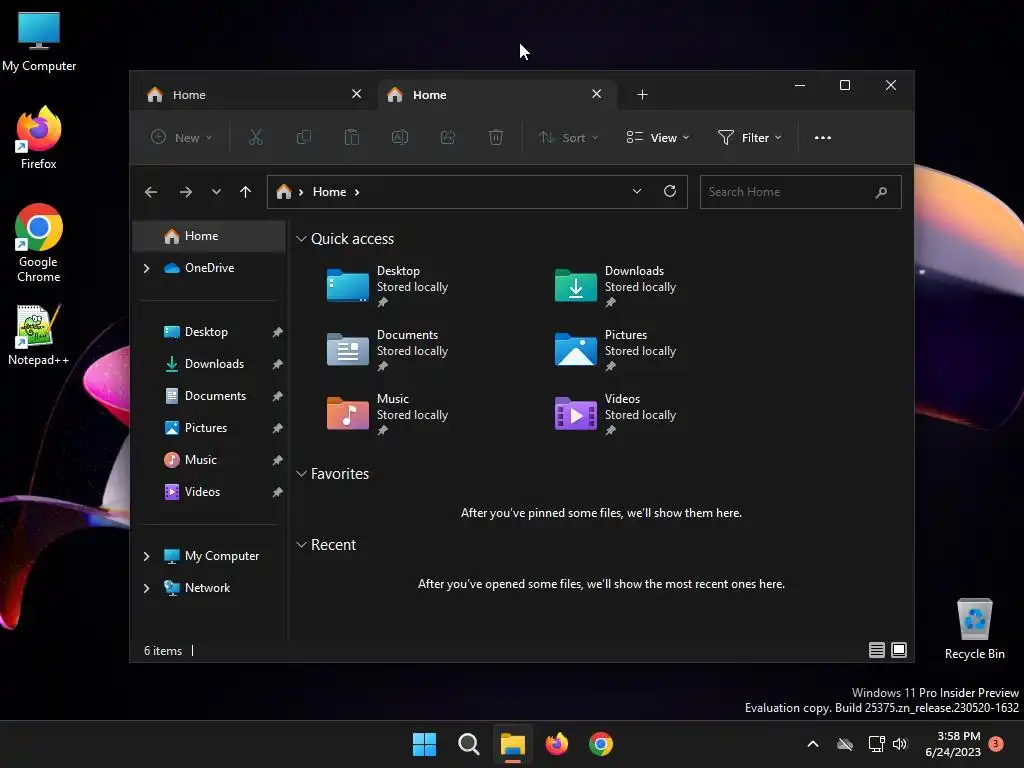Select the second Home tab
The width and height of the screenshot is (1024, 768).
coord(496,95)
